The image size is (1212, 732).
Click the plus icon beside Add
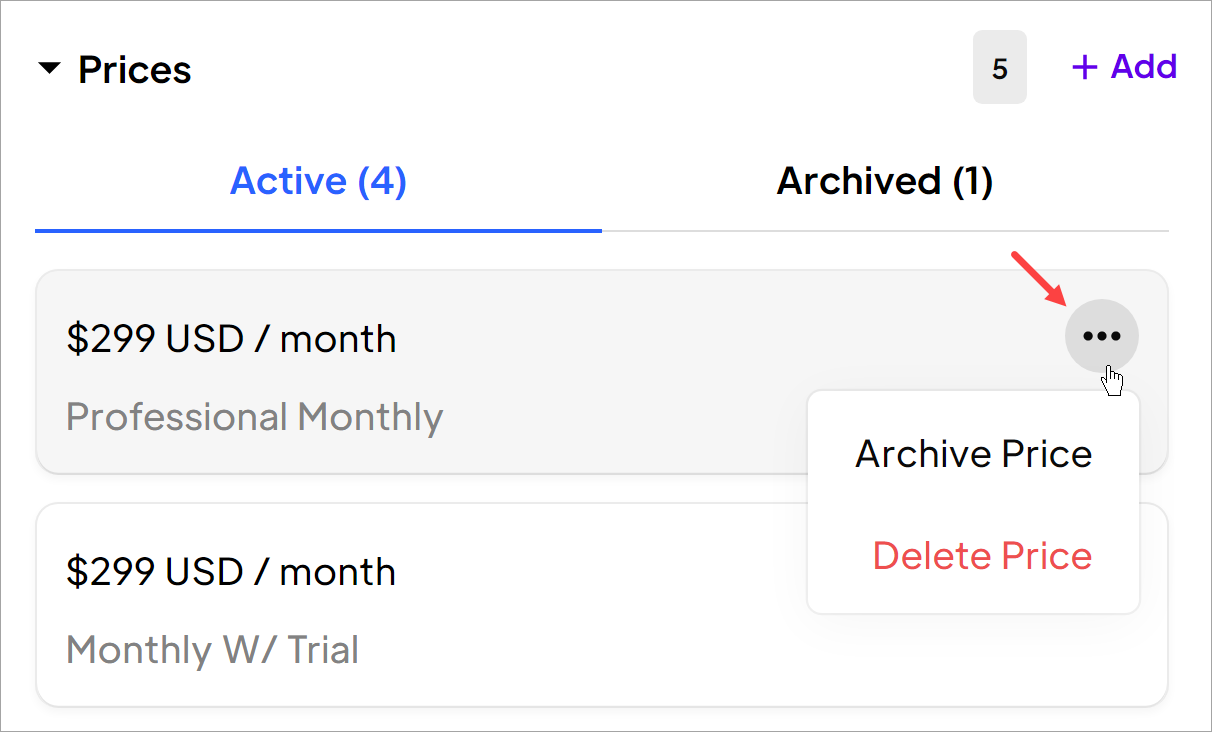[x=1084, y=67]
